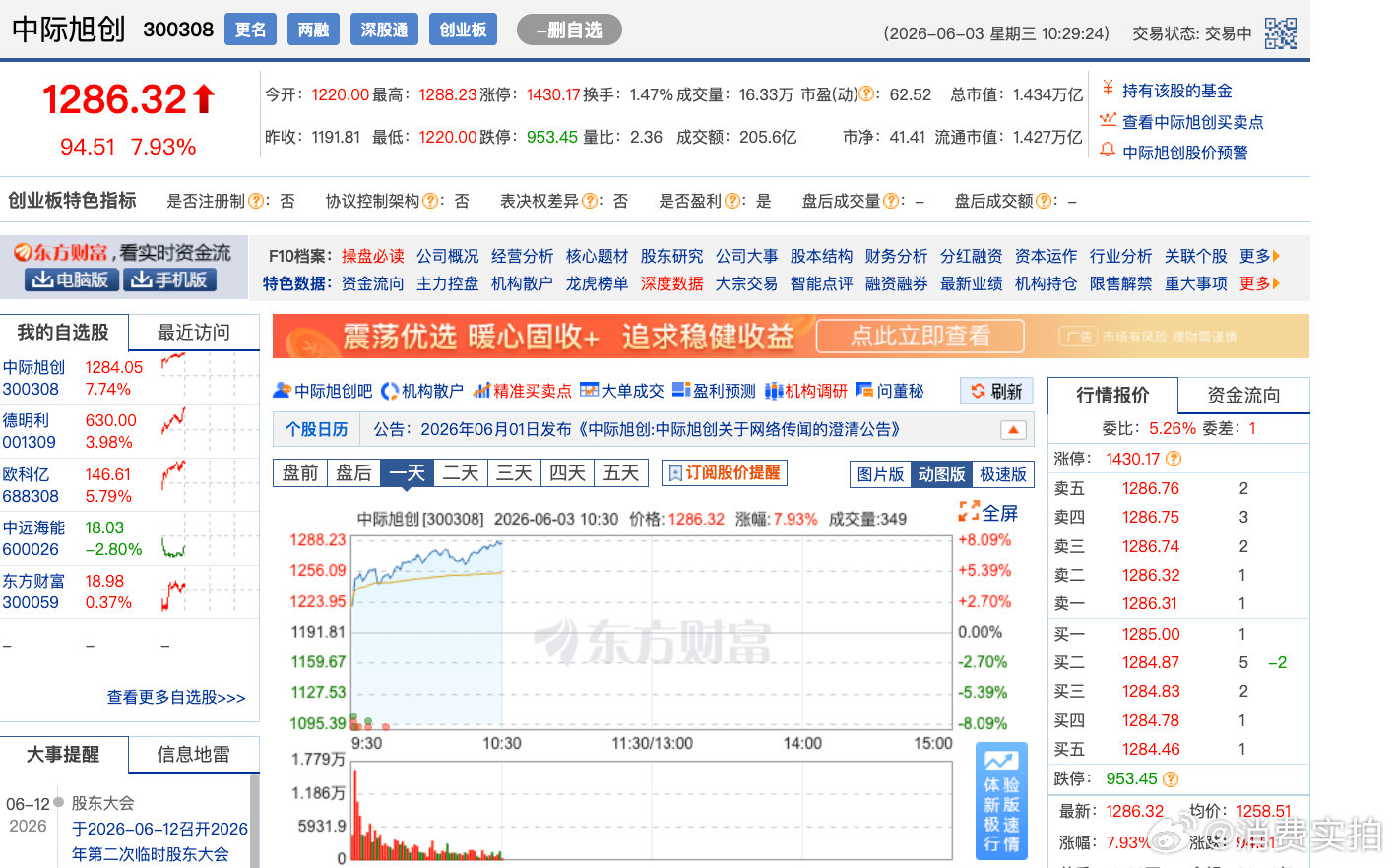Screen dimensions: 1396x868
Task: Click the 更名 button
Action: (250, 30)
